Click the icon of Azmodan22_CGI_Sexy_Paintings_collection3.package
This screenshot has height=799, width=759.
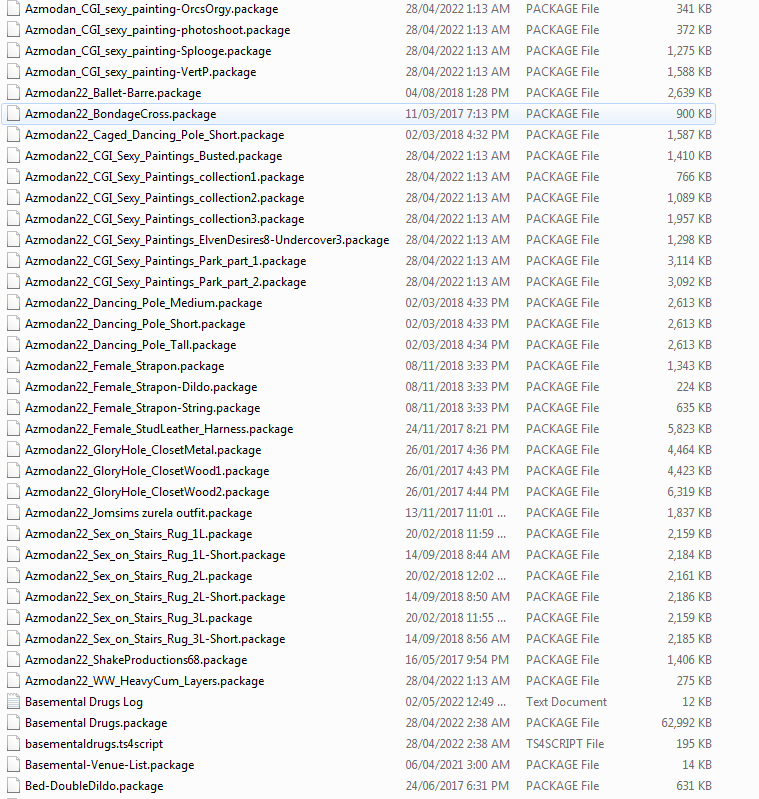click(x=14, y=219)
